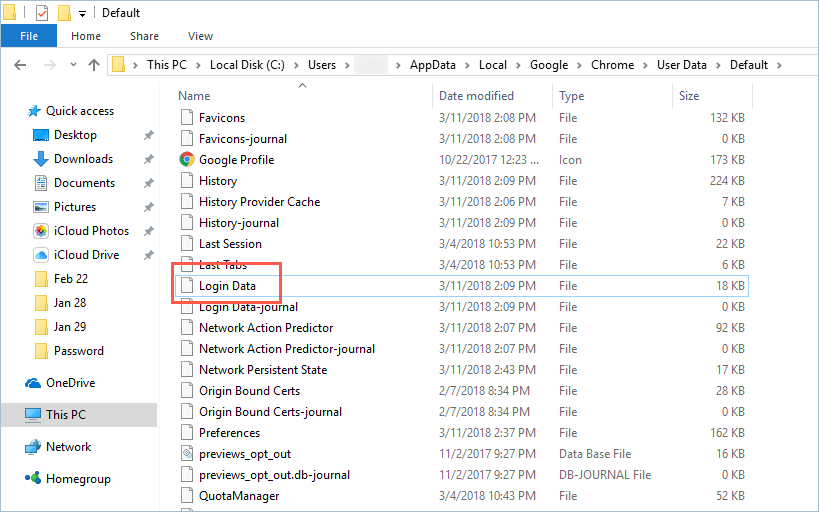The height and width of the screenshot is (512, 819).
Task: Open Customize Quick Access Toolbar dropdown
Action: tap(83, 14)
